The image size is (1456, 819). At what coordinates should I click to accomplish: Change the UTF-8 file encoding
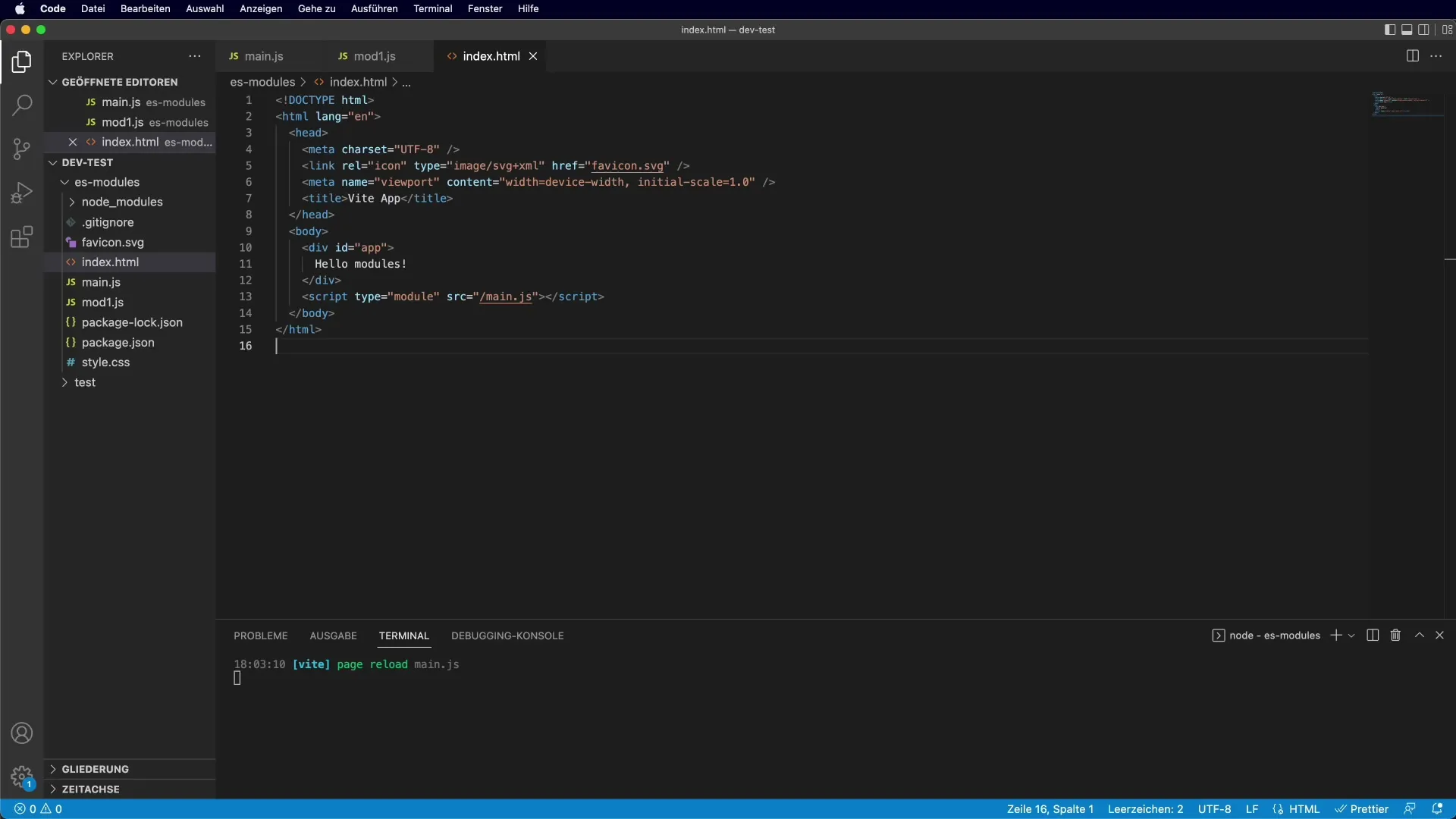1214,809
